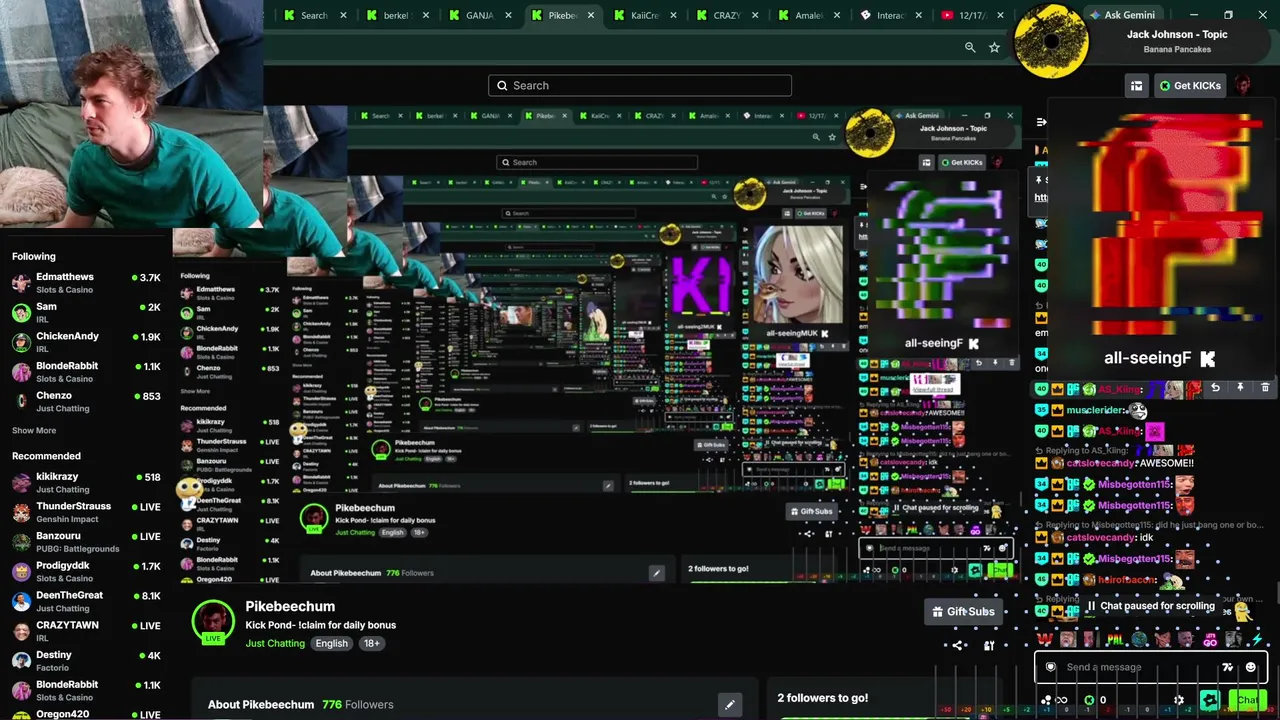Open the Pikebeechum live avatar on the main page

[213, 621]
